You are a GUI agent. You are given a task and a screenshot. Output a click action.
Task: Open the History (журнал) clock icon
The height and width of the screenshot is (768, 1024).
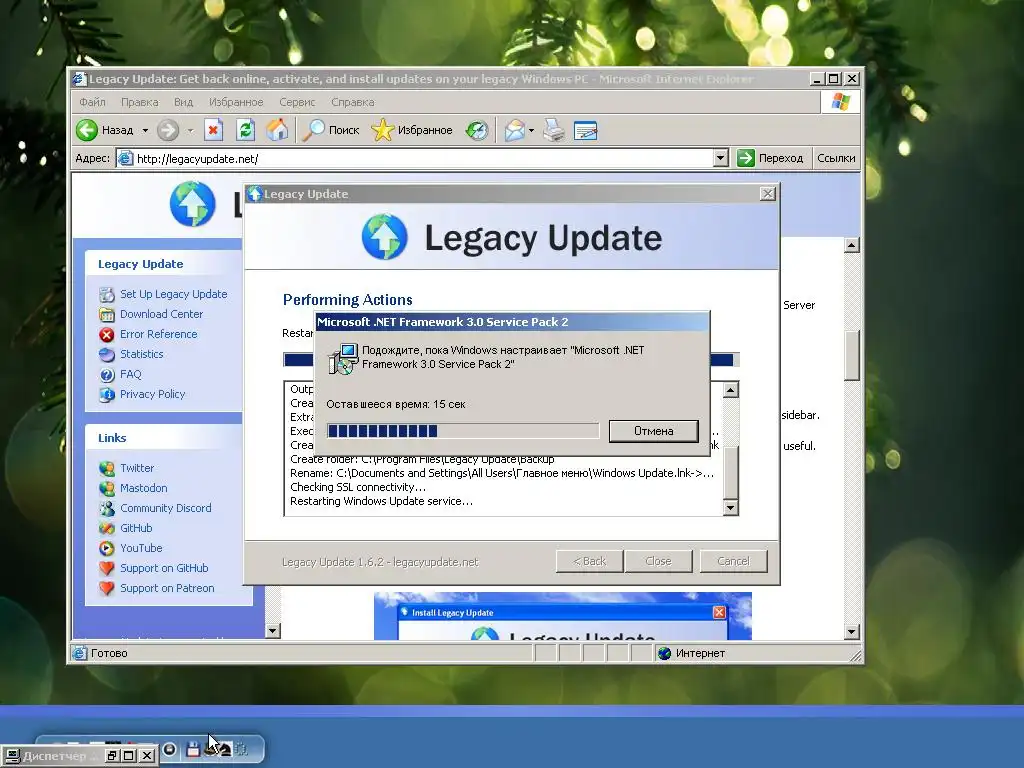point(477,130)
